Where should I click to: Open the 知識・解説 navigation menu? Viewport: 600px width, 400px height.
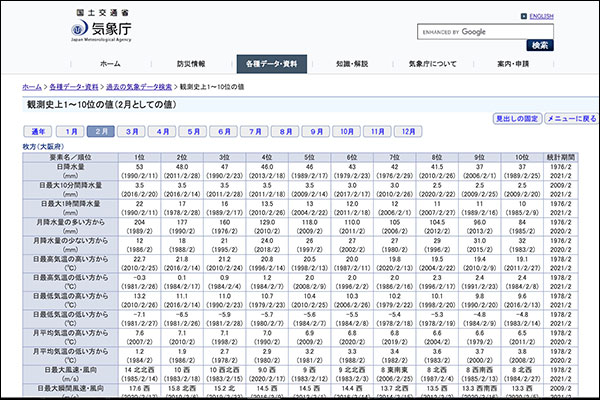(x=352, y=63)
